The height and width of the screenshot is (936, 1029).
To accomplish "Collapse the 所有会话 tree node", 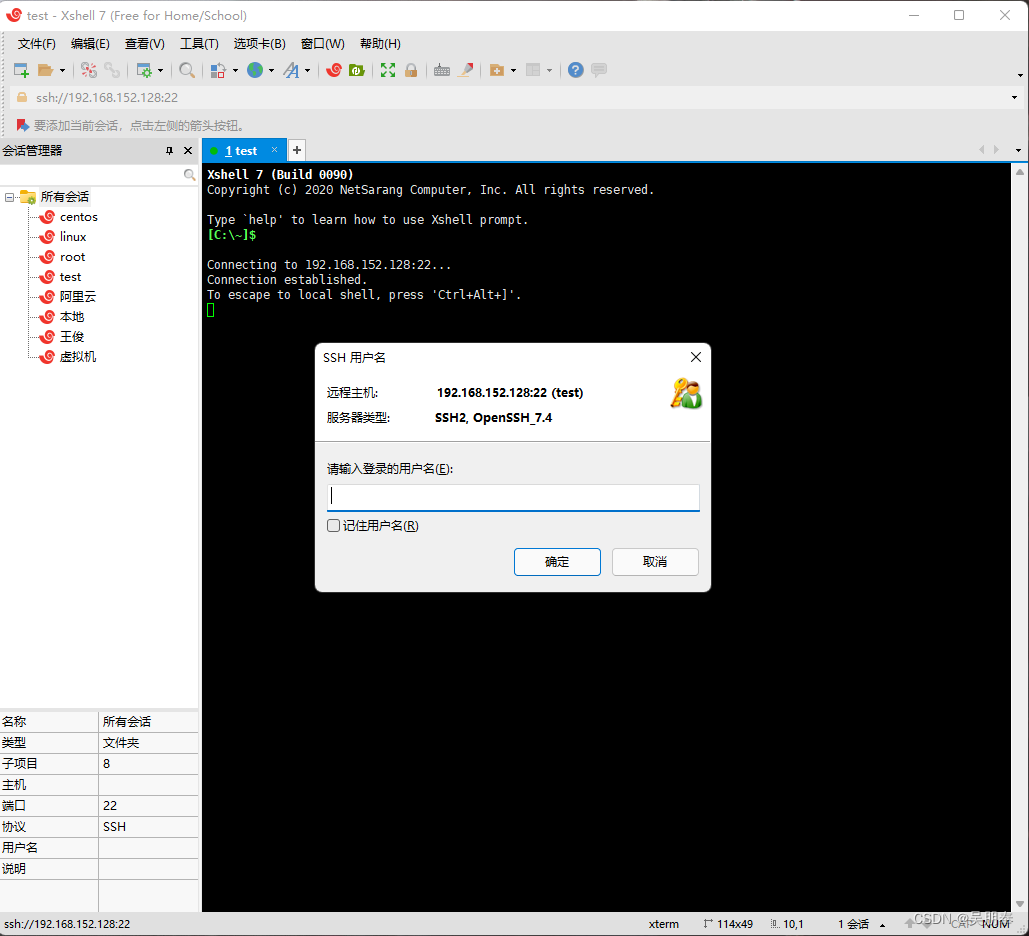I will click(x=9, y=197).
